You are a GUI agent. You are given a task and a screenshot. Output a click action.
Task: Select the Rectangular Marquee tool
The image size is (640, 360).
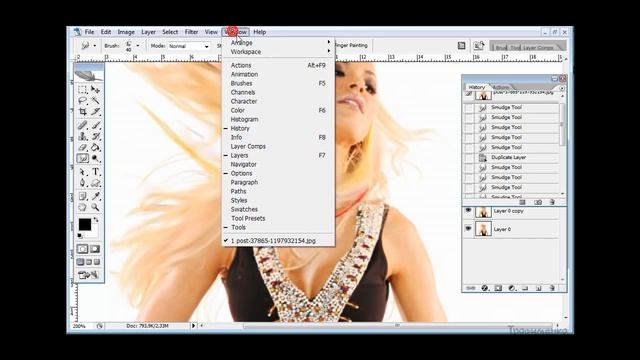pos(82,89)
